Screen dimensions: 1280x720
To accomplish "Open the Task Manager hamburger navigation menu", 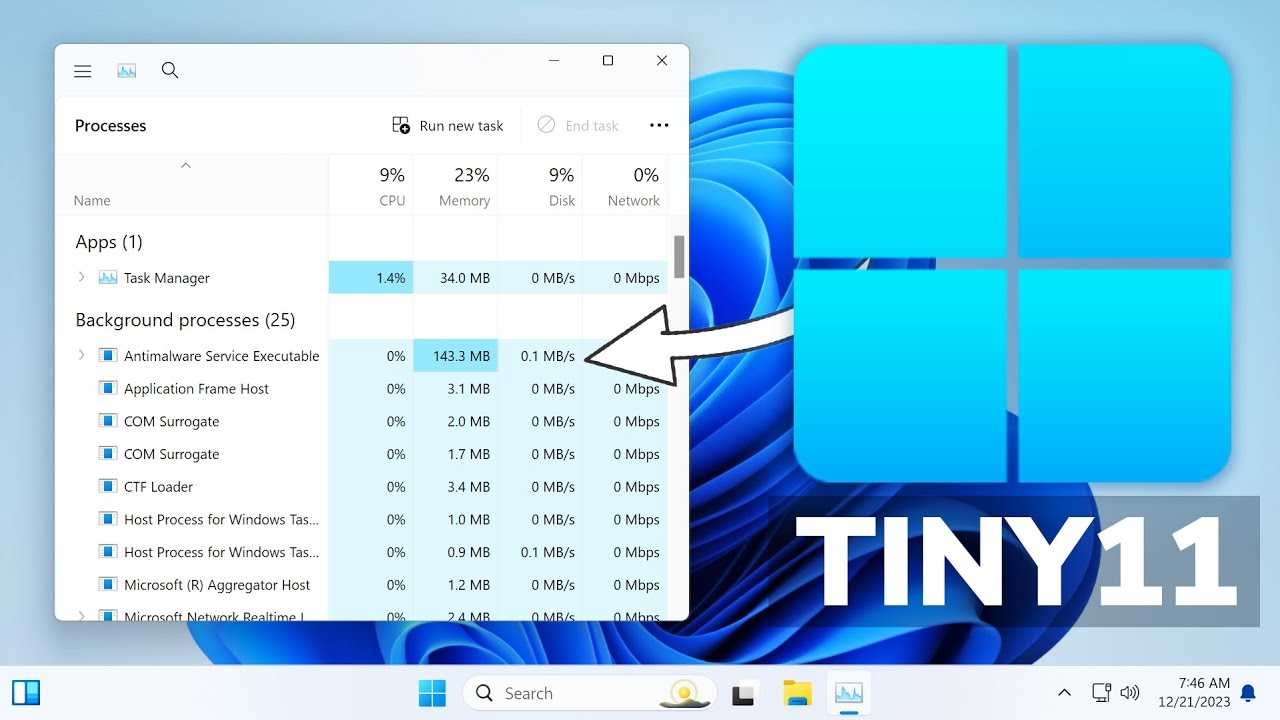I will (x=83, y=71).
